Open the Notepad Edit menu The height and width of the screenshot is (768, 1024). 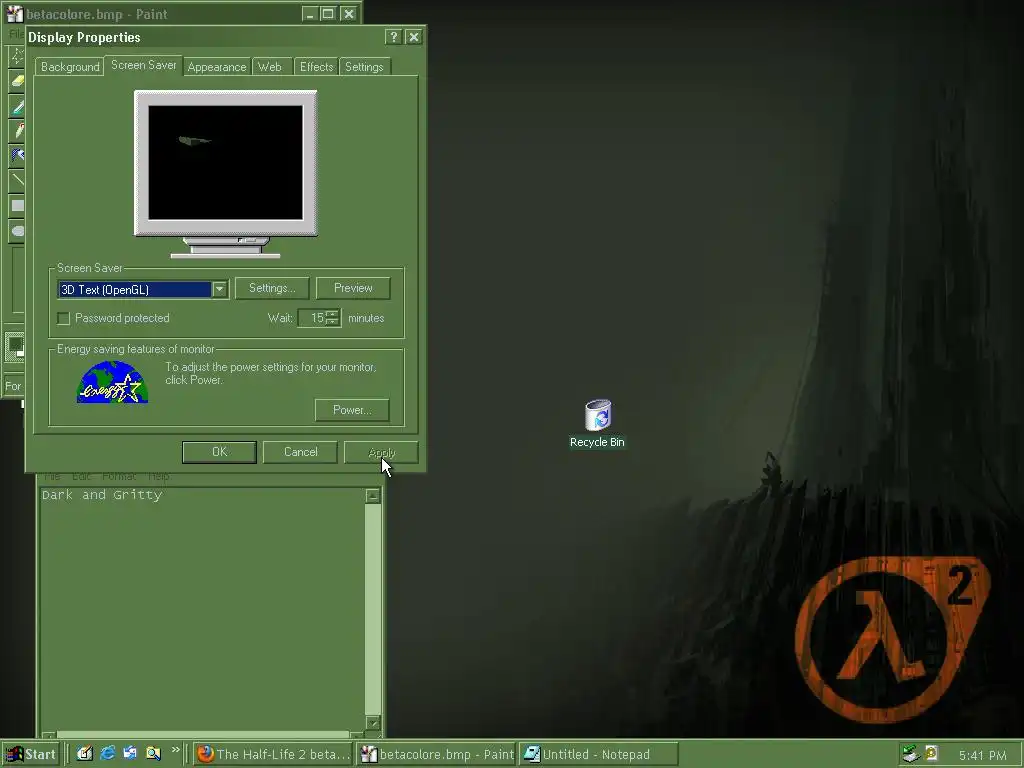pyautogui.click(x=81, y=476)
